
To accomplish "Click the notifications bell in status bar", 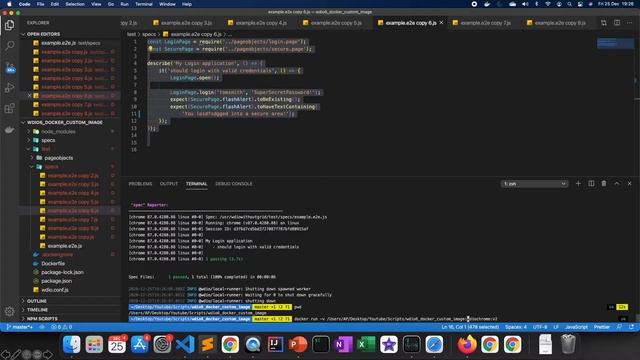I will click(631, 327).
